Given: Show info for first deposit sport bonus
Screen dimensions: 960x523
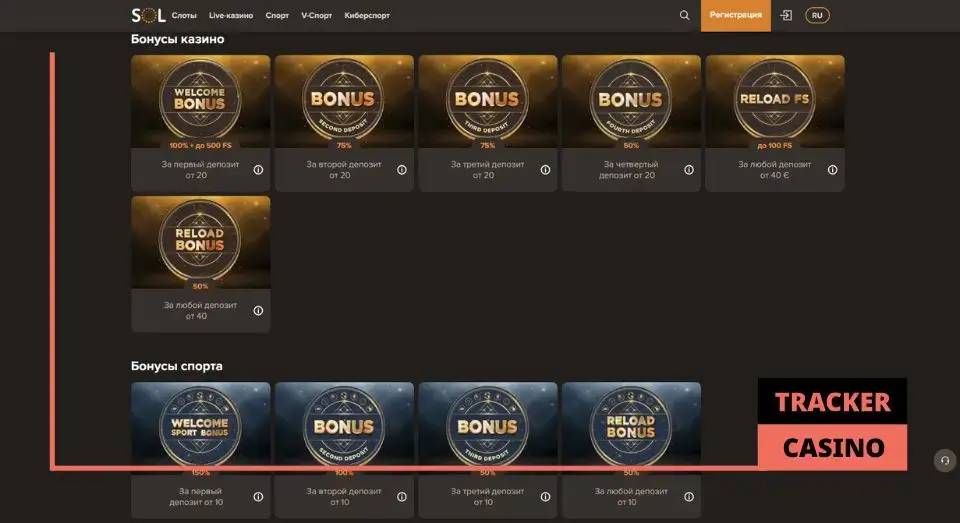Looking at the screenshot, I should (258, 497).
